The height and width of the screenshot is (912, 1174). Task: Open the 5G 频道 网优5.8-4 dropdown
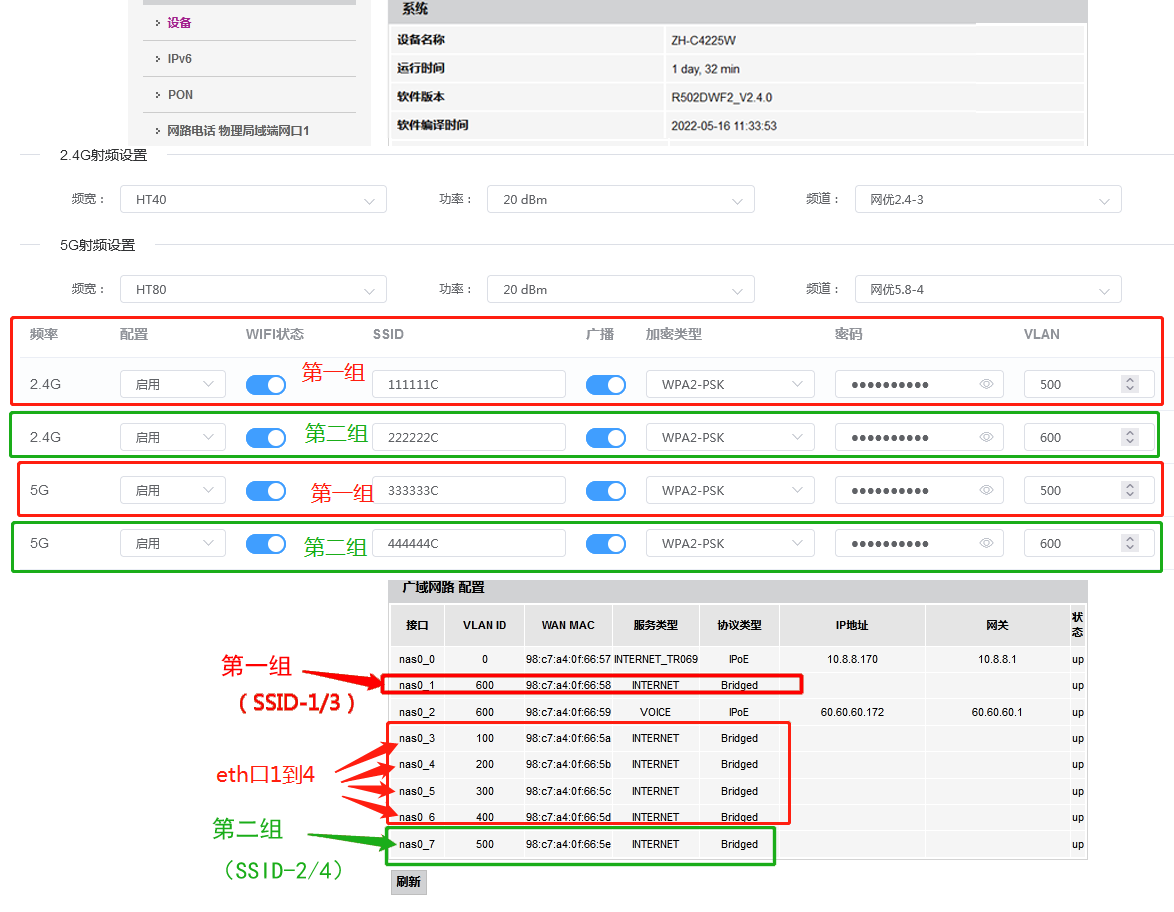[988, 289]
